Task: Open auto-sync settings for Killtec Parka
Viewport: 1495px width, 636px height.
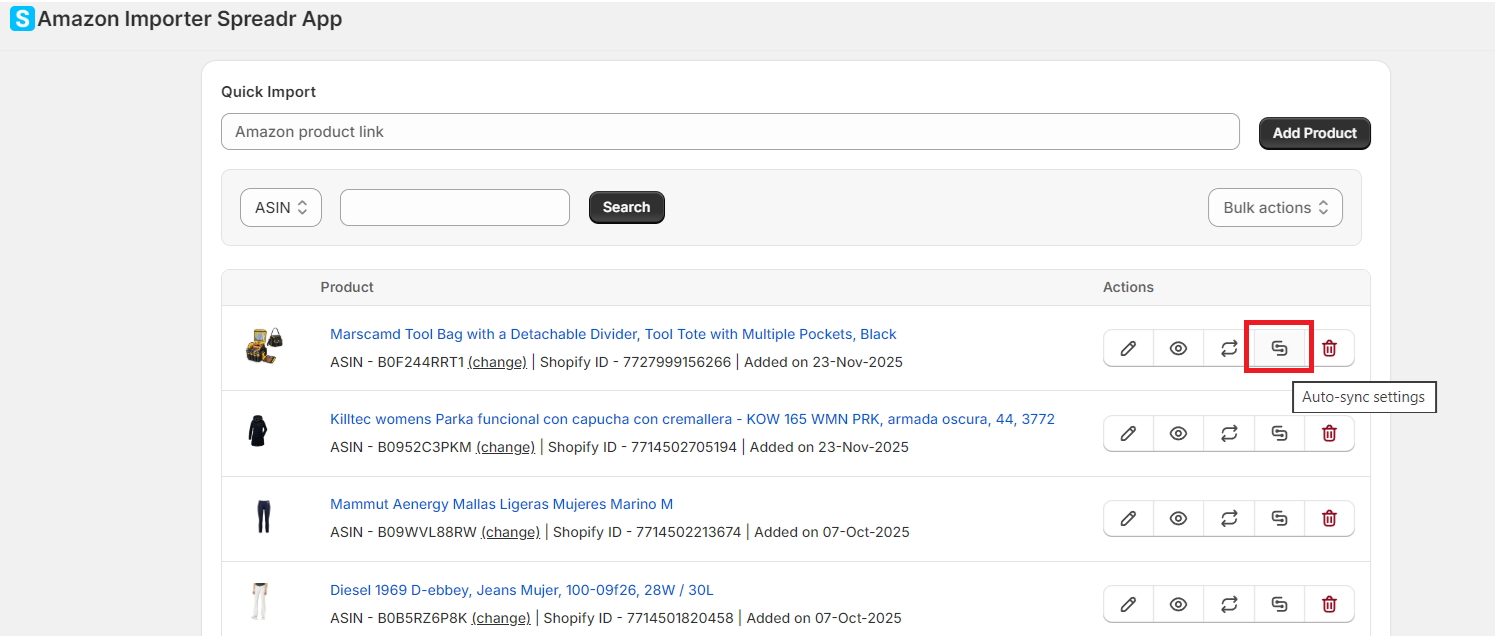Action: point(1279,433)
